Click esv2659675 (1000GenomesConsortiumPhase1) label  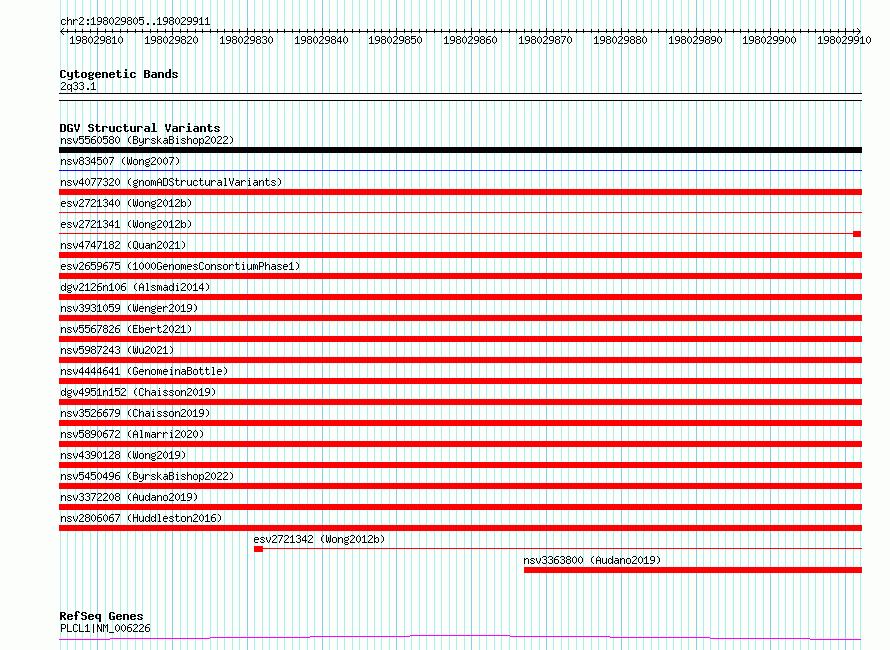pos(180,266)
